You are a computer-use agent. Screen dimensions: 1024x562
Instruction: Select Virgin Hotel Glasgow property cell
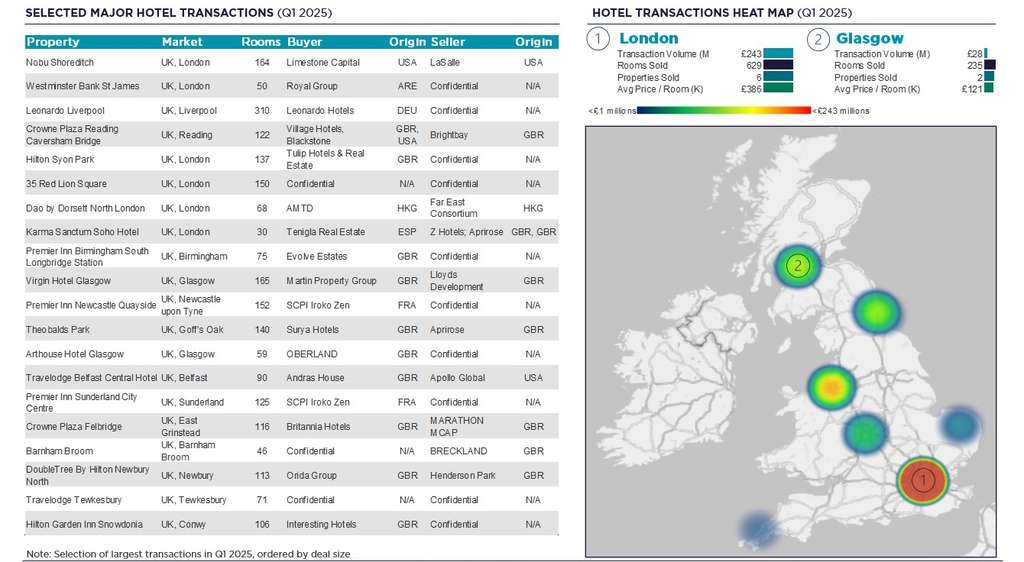coord(69,281)
